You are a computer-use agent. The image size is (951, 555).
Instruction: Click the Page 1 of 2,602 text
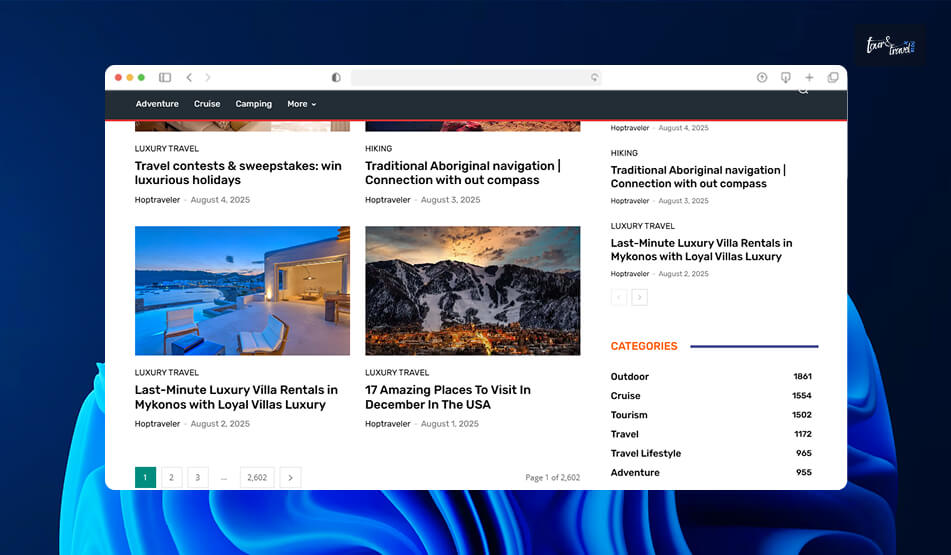[553, 477]
